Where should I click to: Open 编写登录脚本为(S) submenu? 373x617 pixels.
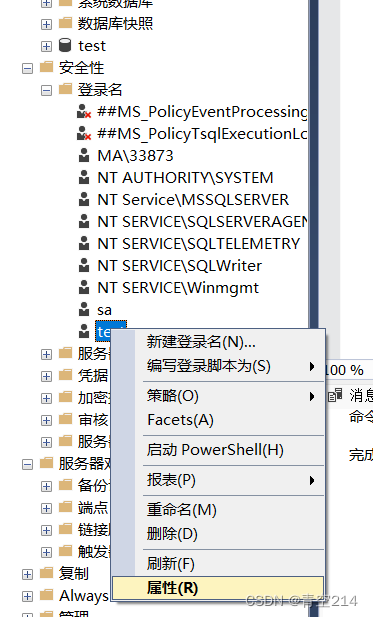[x=218, y=366]
